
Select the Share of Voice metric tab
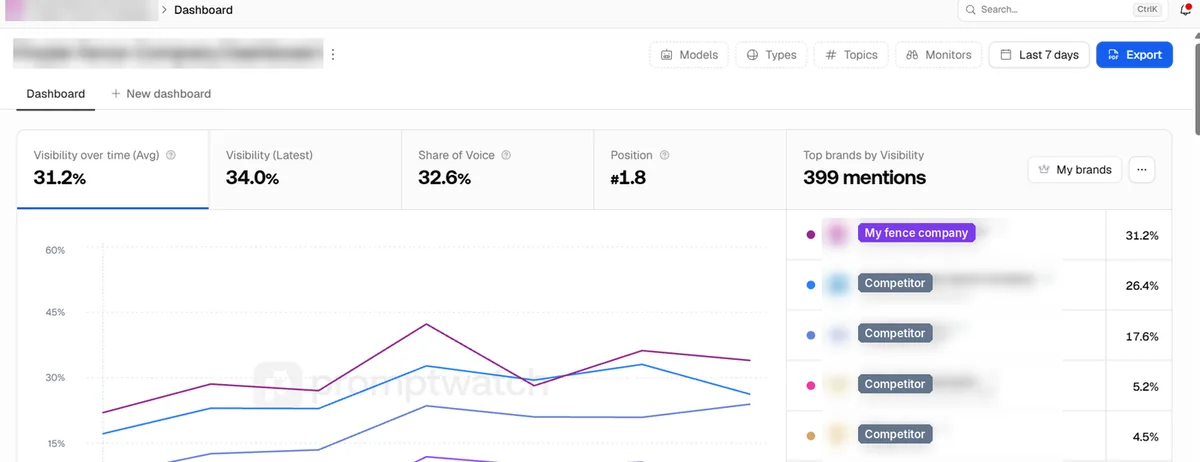[x=497, y=169]
